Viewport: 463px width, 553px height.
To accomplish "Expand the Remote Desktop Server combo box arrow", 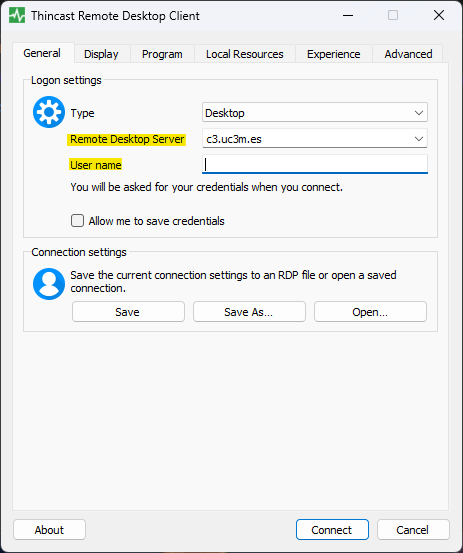I will coord(419,139).
